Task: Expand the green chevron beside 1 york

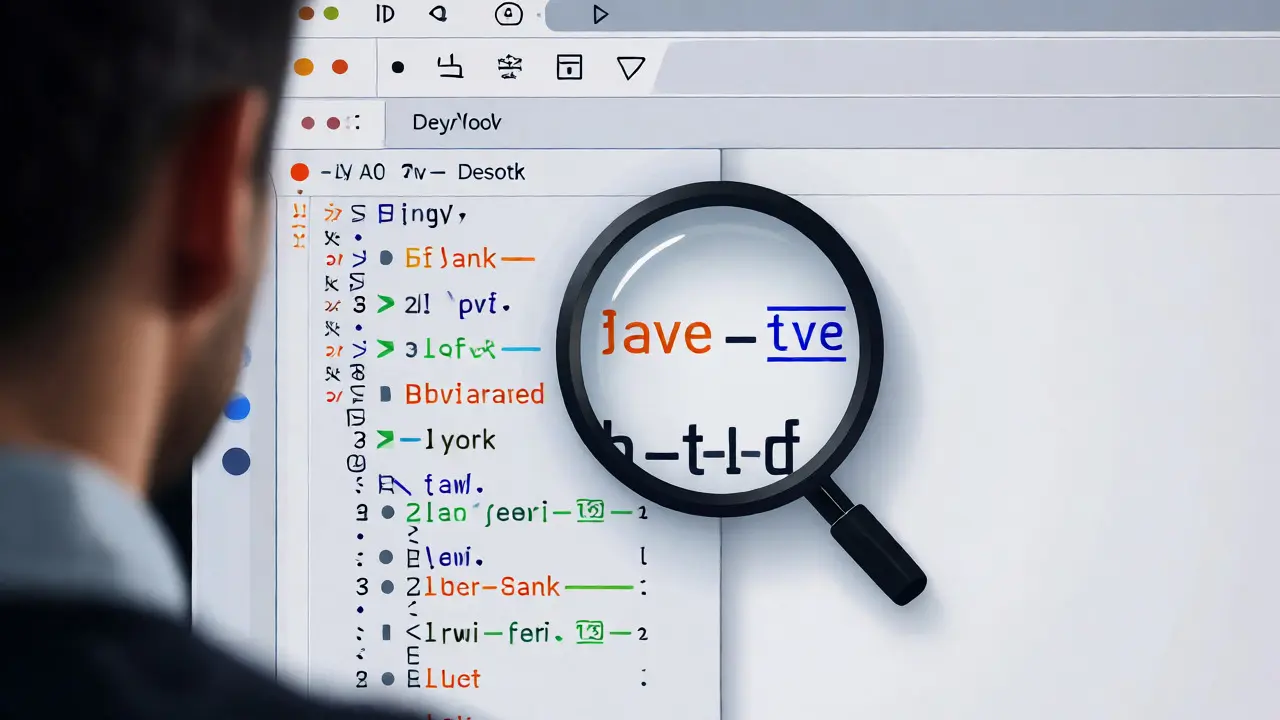Action: pos(385,439)
